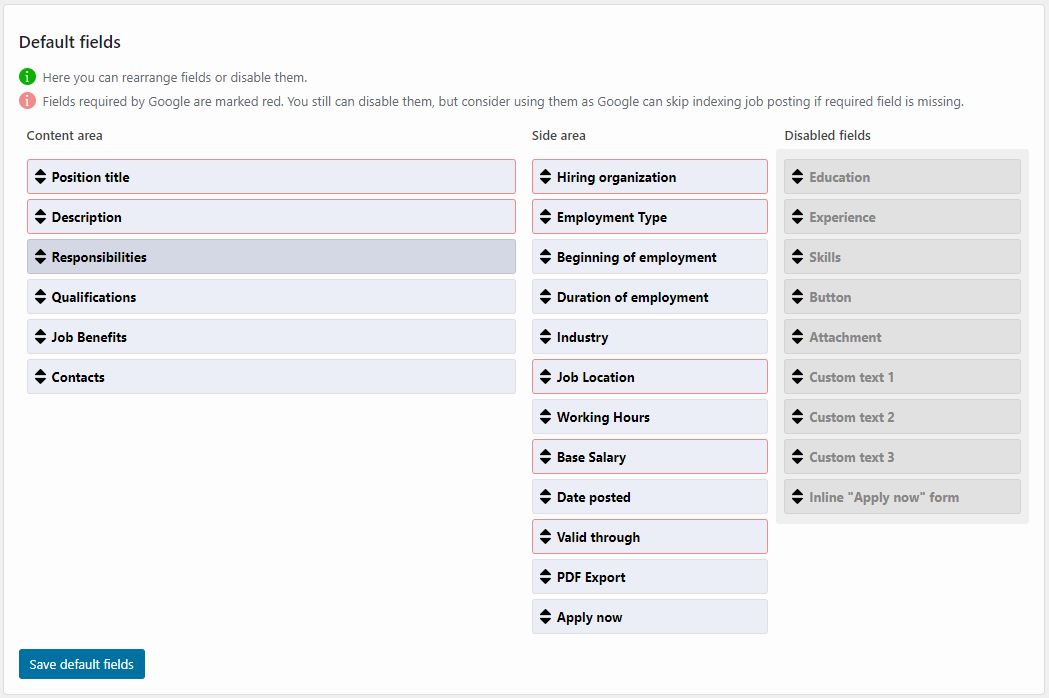This screenshot has height=698, width=1049.
Task: Select the Duration of employment field label
Action: (632, 298)
